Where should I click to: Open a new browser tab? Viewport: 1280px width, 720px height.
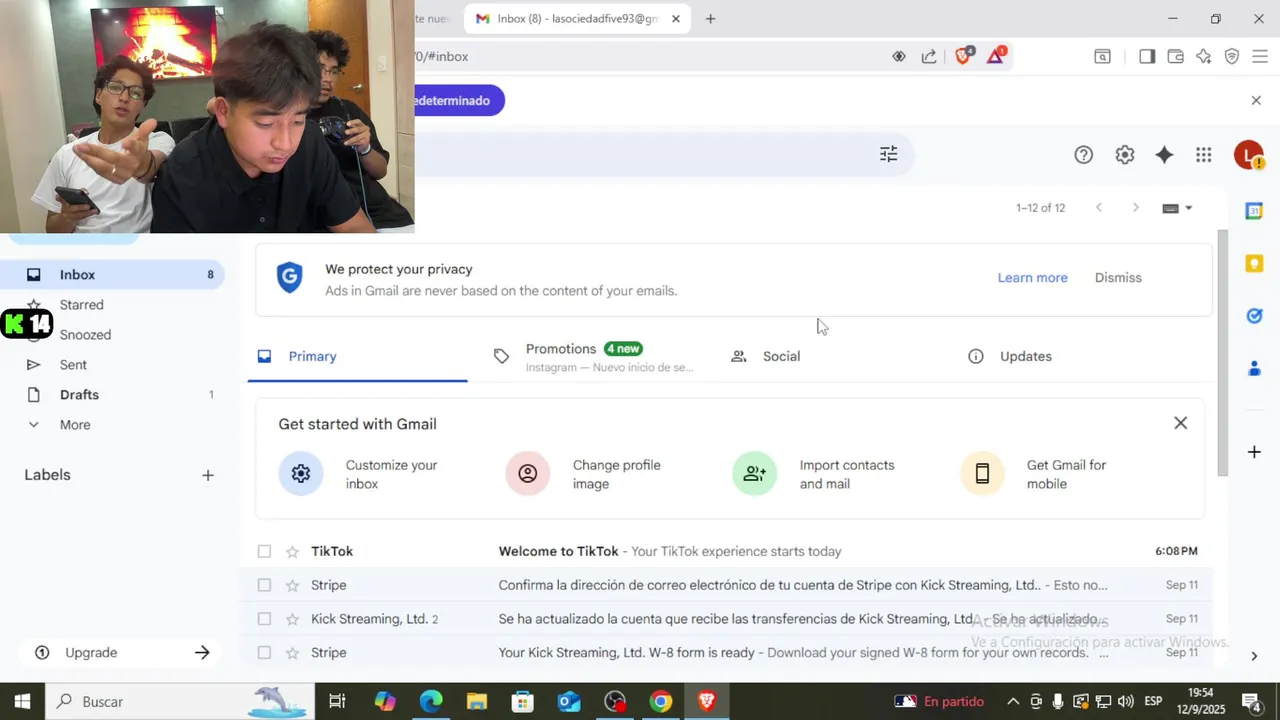point(710,19)
